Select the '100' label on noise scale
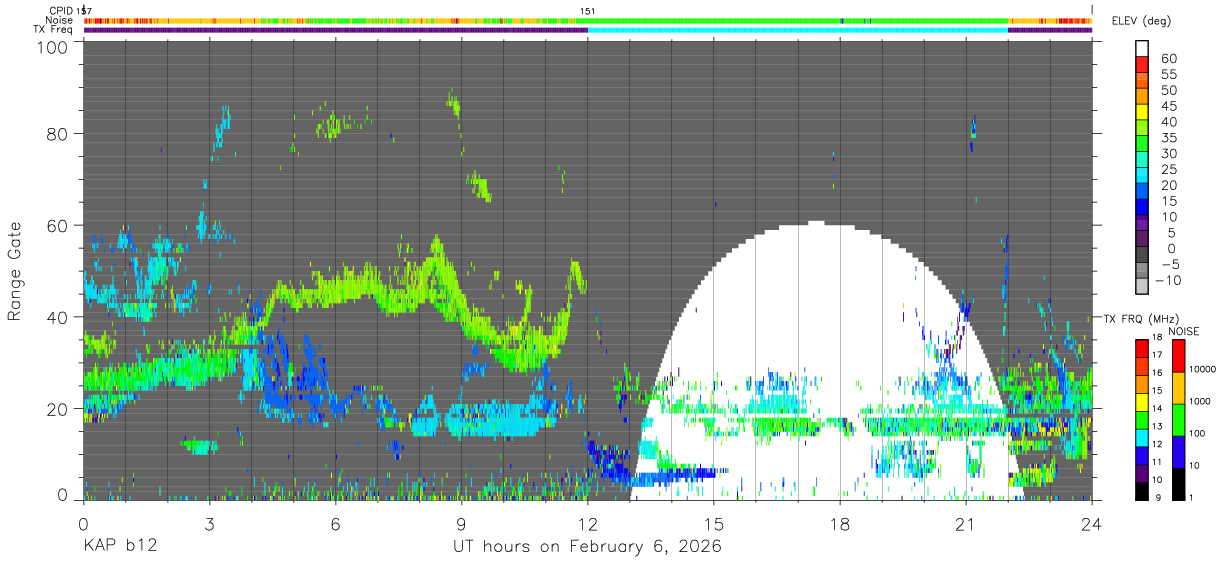The image size is (1228, 567). pyautogui.click(x=1197, y=433)
